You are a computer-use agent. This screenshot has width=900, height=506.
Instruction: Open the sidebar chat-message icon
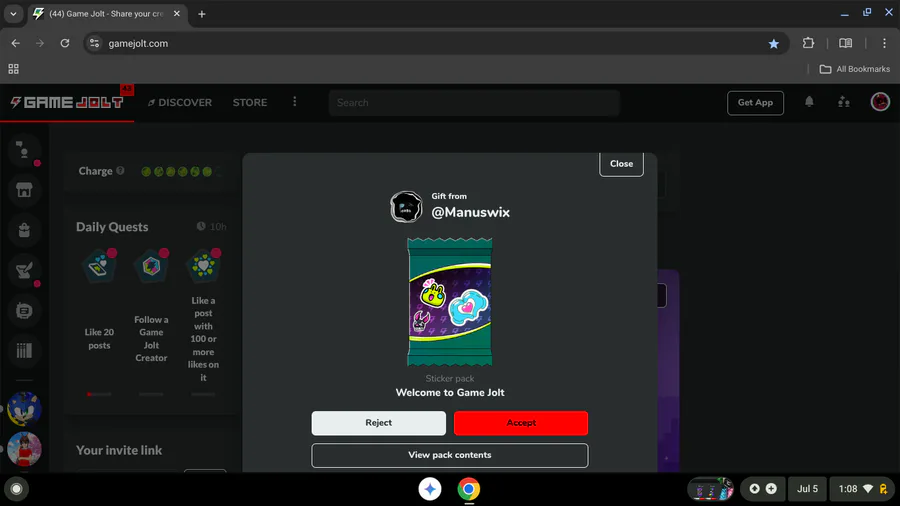coord(24,310)
